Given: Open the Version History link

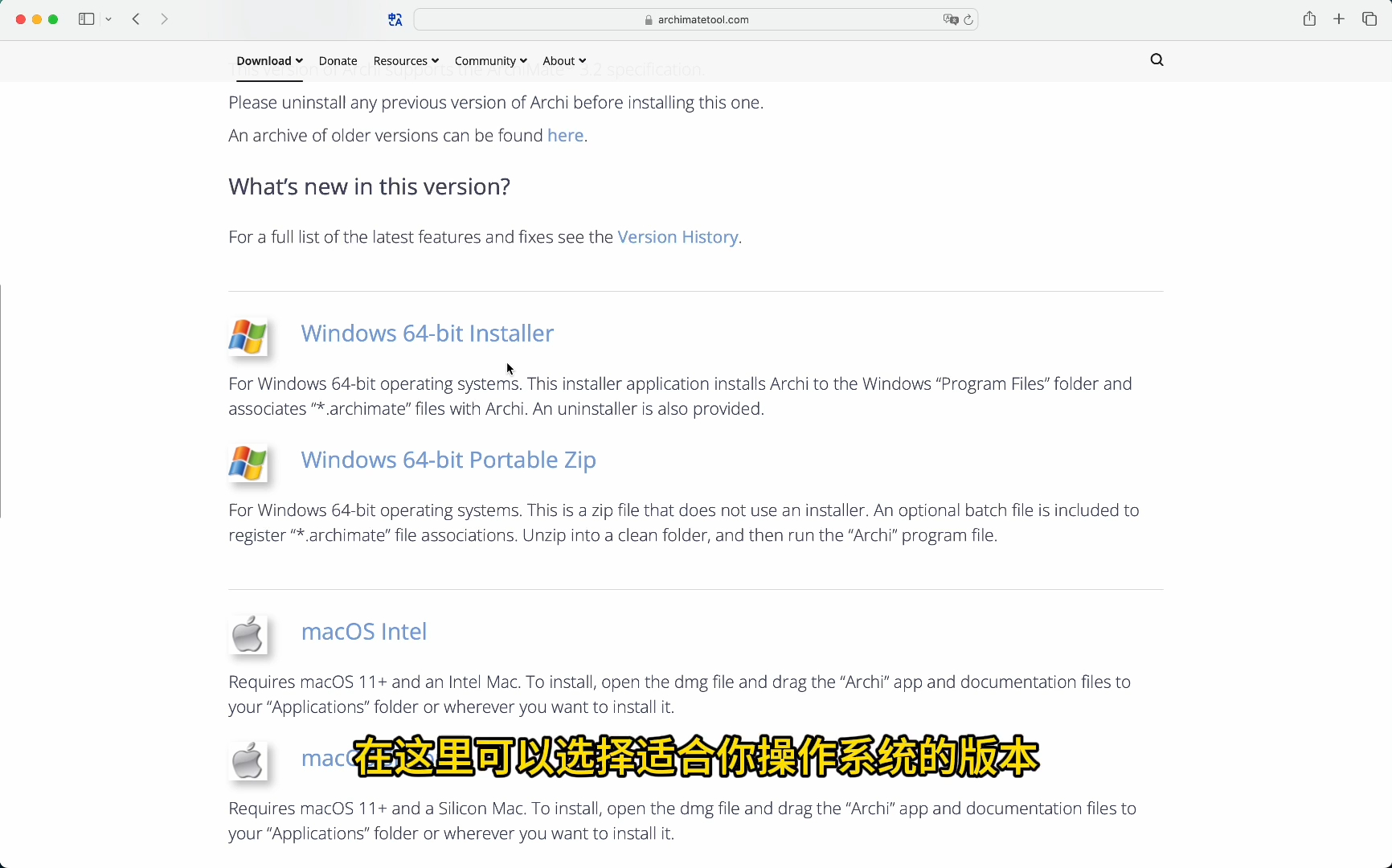Looking at the screenshot, I should 678,237.
